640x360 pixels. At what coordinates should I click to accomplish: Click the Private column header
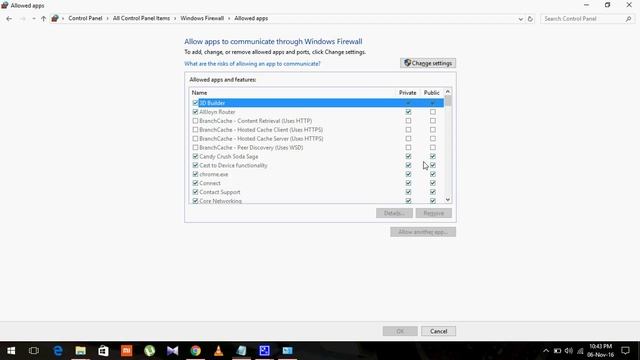(x=407, y=93)
